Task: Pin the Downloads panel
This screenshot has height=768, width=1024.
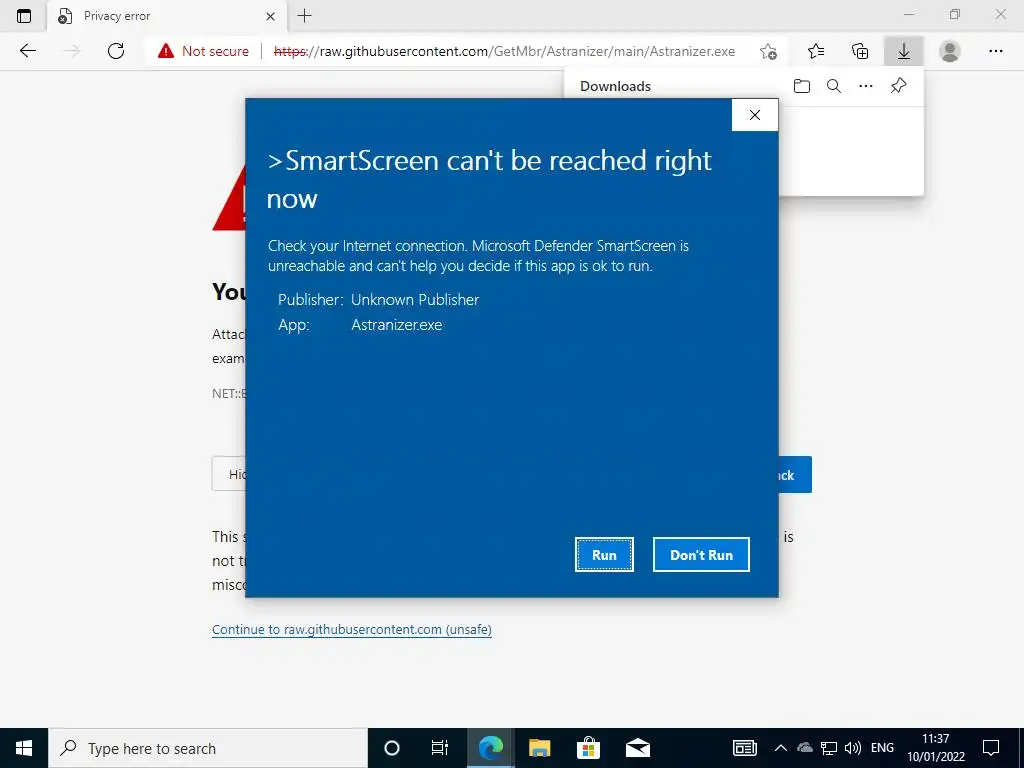Action: [899, 86]
